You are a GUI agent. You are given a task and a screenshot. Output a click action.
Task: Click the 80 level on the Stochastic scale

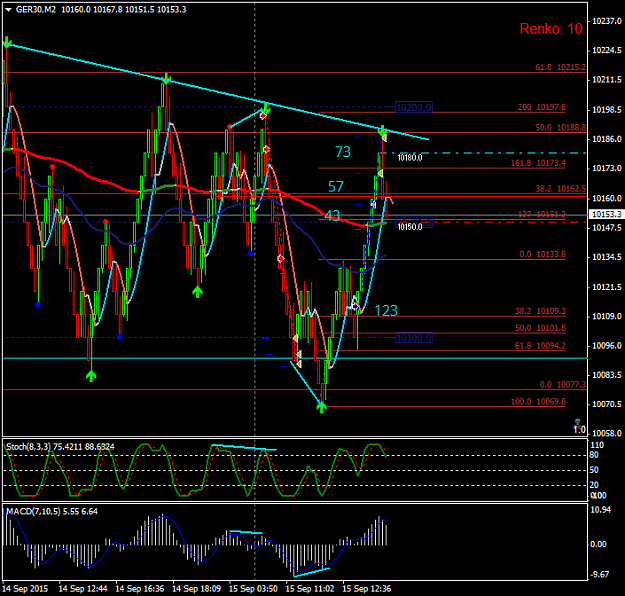point(594,455)
